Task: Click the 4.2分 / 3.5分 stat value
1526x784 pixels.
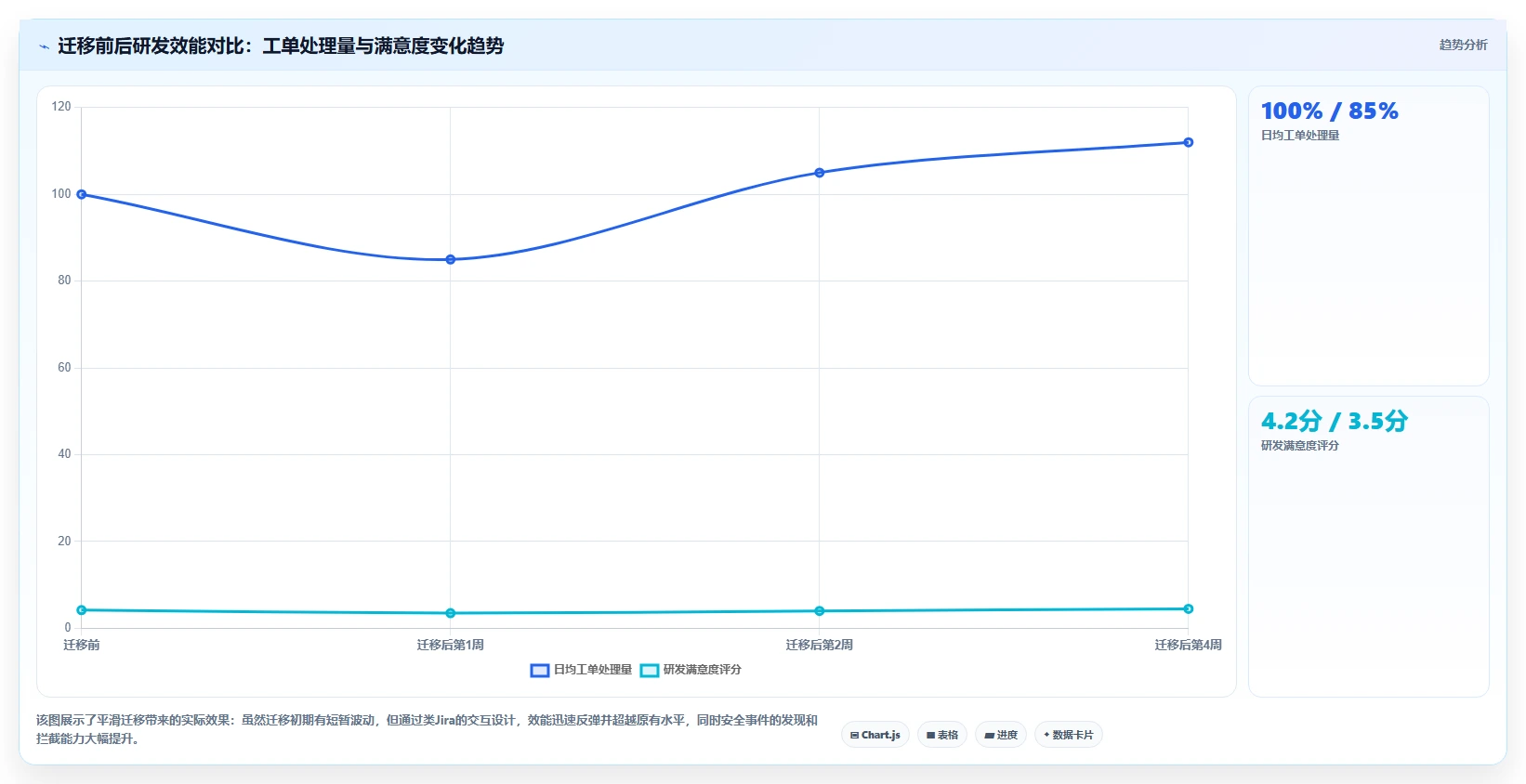Action: point(1335,422)
